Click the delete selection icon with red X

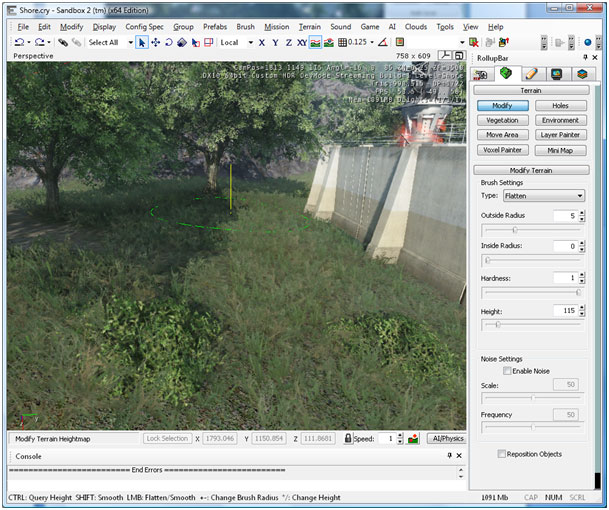473,42
